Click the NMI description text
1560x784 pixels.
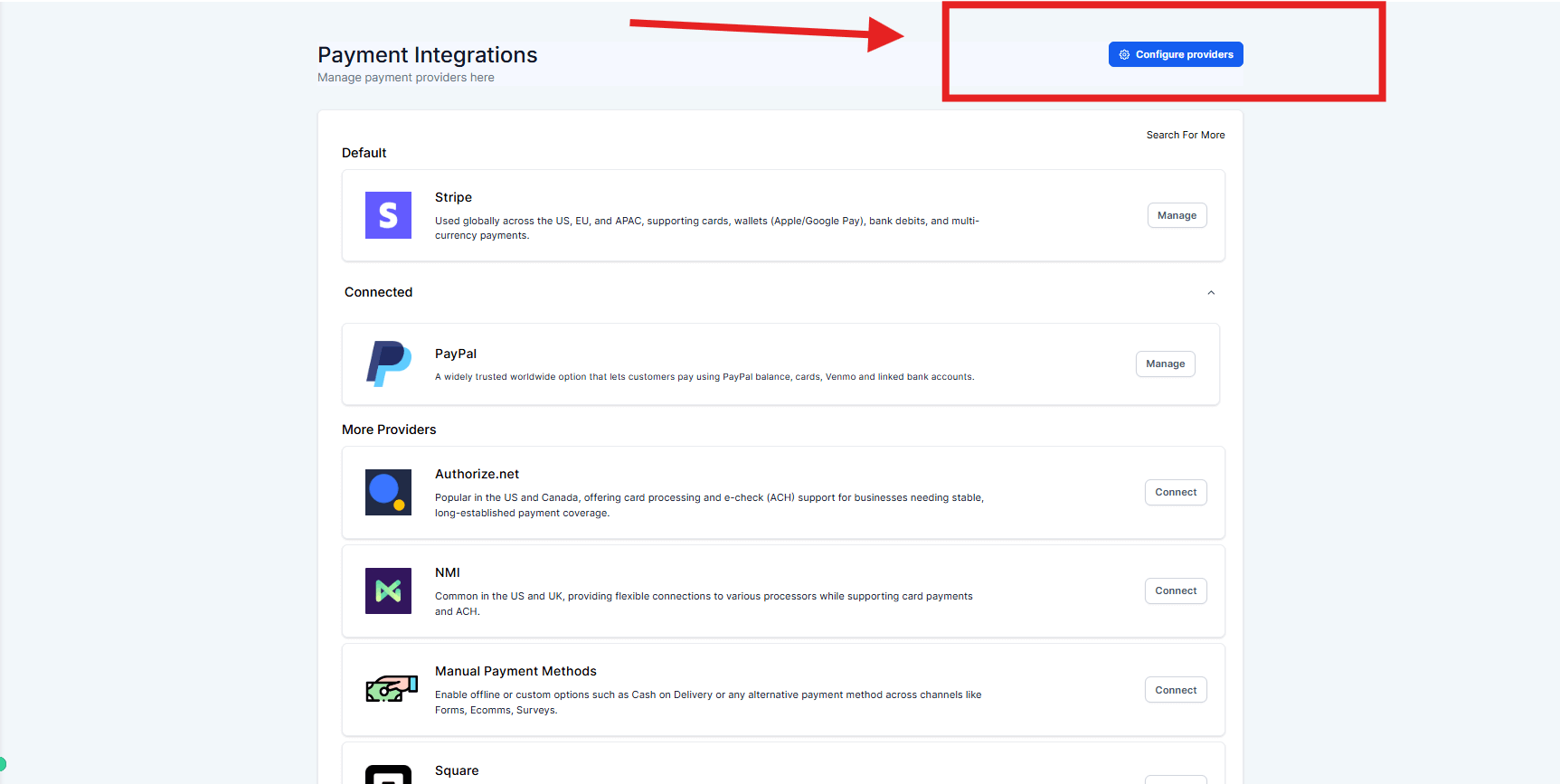(x=704, y=604)
